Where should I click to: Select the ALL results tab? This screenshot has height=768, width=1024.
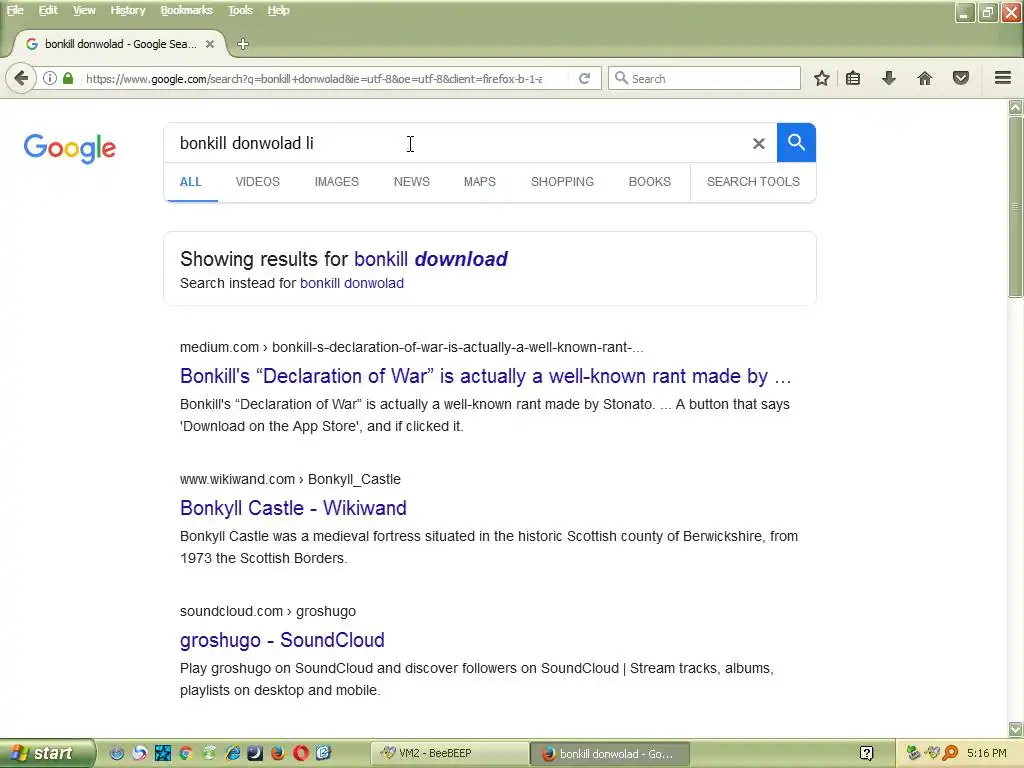pyautogui.click(x=191, y=182)
